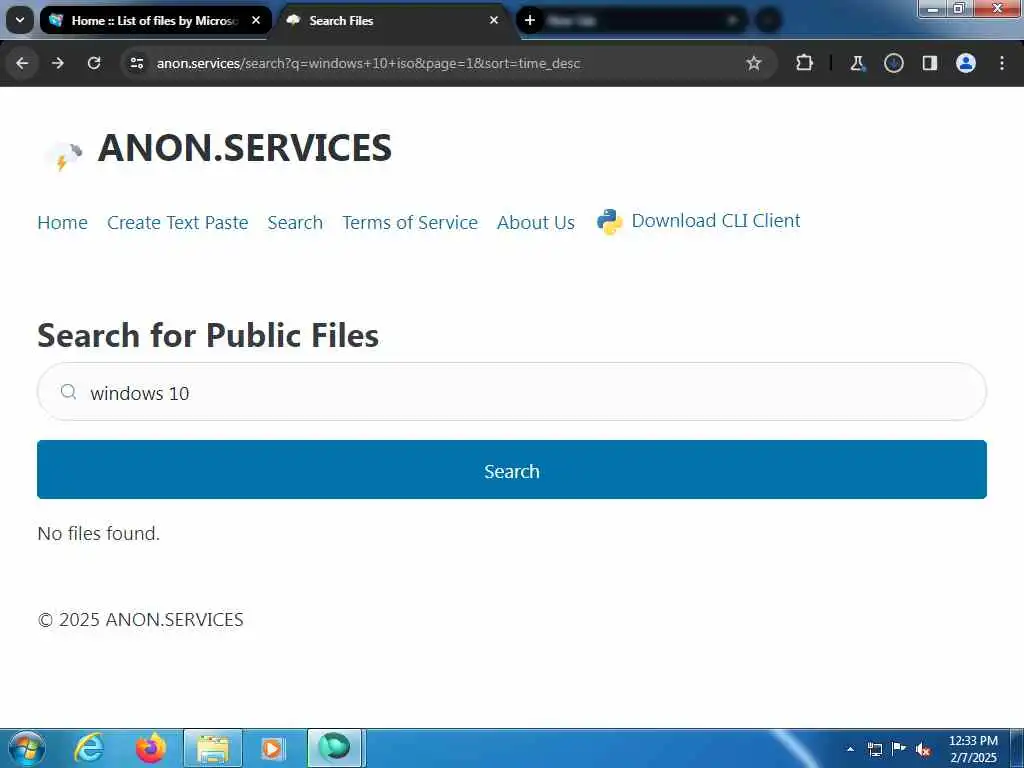Open the Windows Start menu
Screen dimensions: 1024x768
pos(26,748)
